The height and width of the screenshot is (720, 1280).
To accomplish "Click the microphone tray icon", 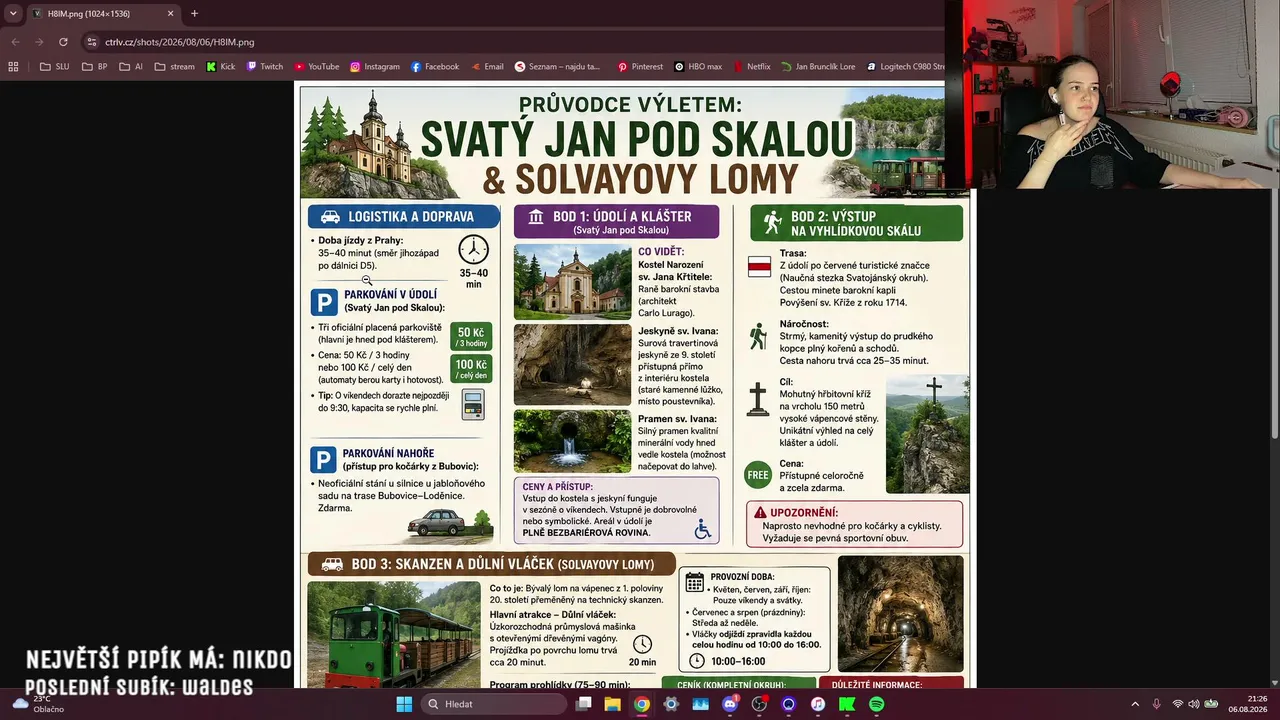I will (1157, 704).
